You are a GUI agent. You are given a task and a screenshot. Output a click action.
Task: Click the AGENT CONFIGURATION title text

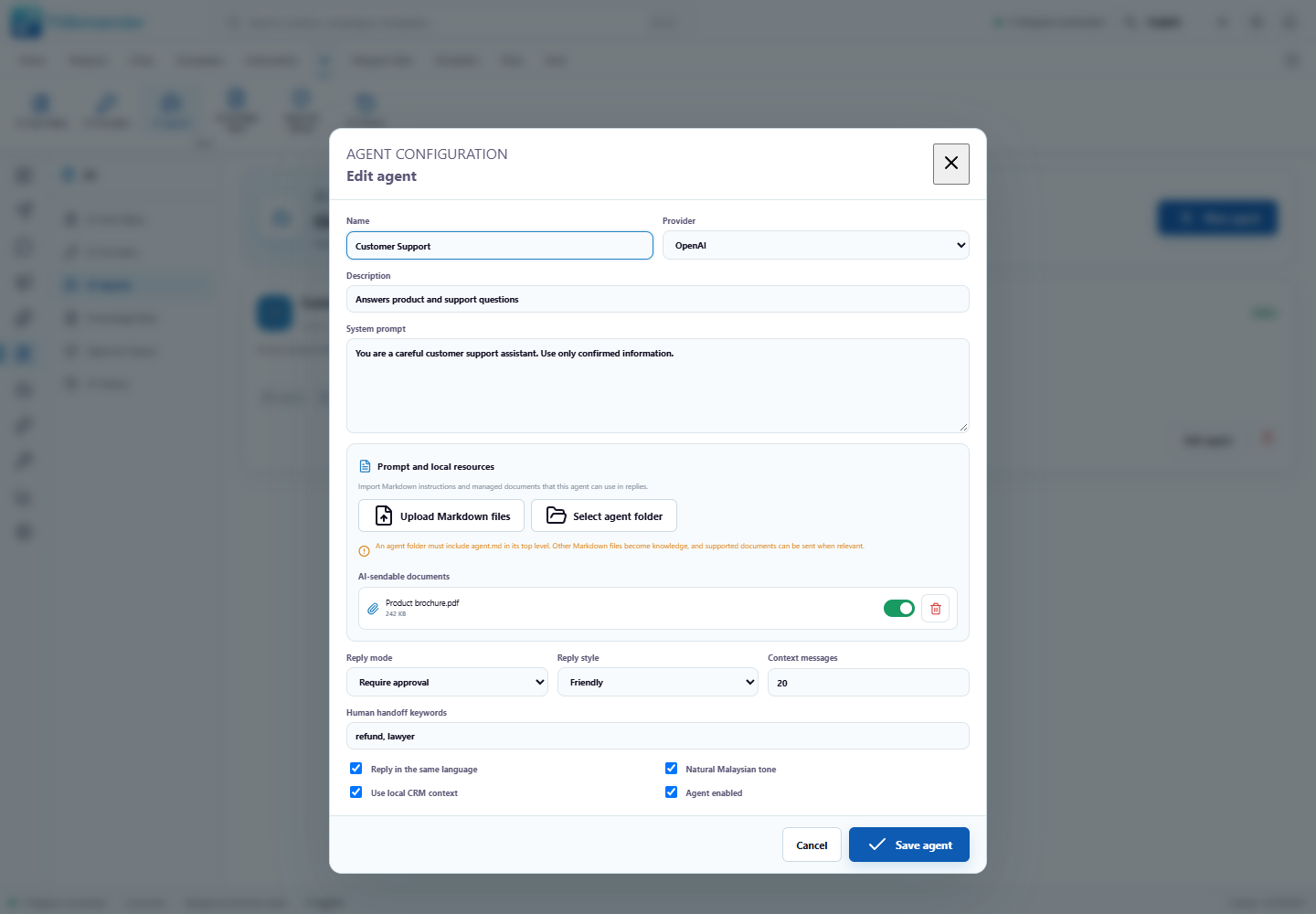[x=427, y=154]
